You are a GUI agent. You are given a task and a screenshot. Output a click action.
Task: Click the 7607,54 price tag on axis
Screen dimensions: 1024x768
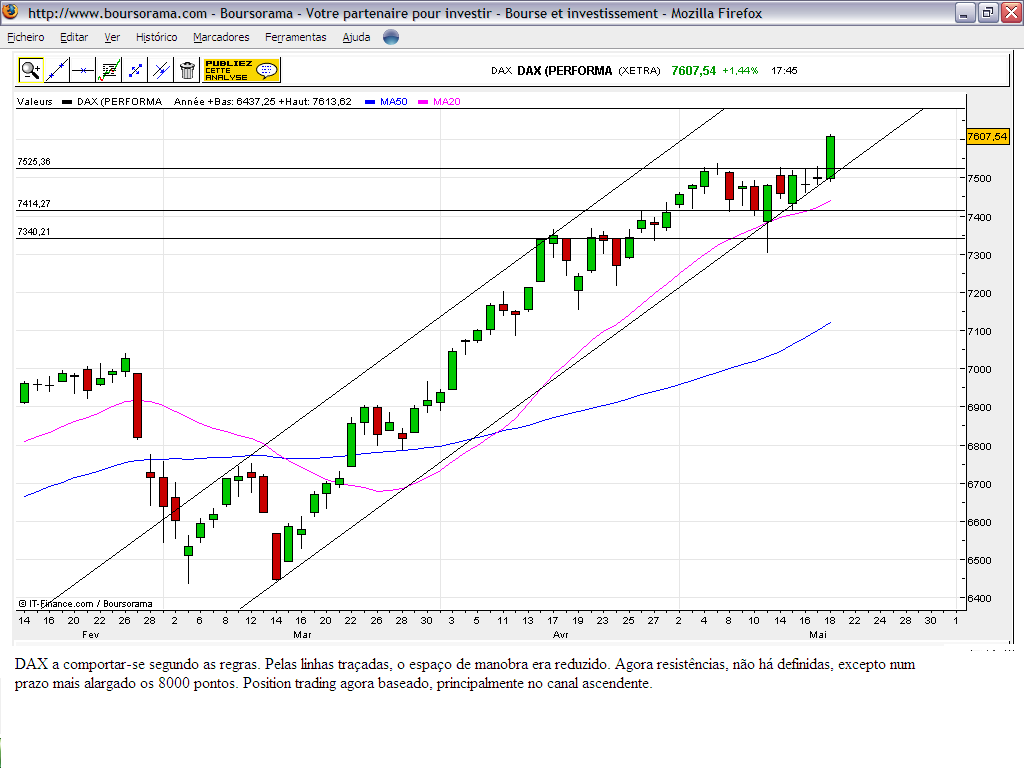tap(987, 136)
